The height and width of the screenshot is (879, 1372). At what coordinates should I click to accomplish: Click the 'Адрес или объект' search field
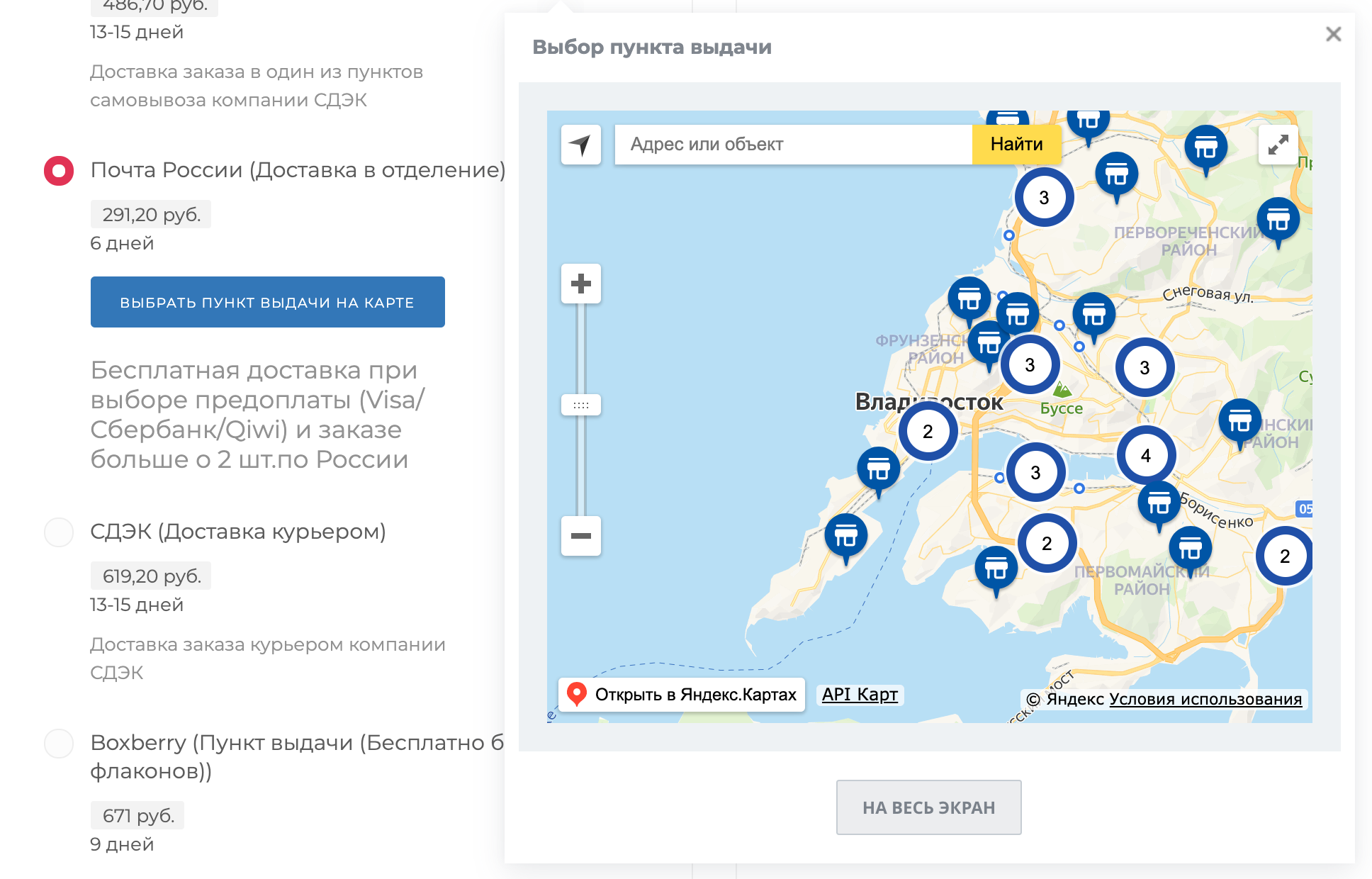pos(794,145)
